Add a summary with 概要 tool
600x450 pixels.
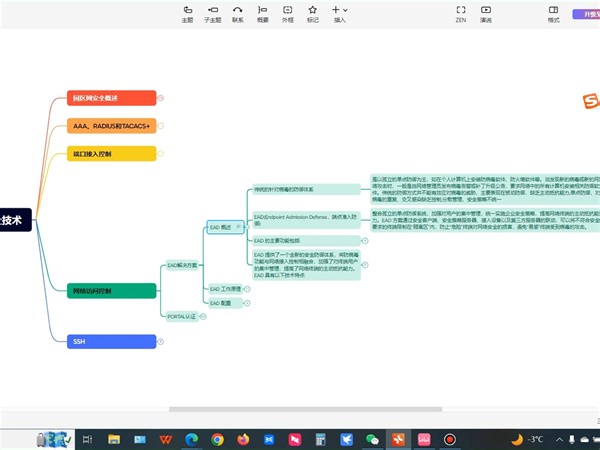(262, 14)
